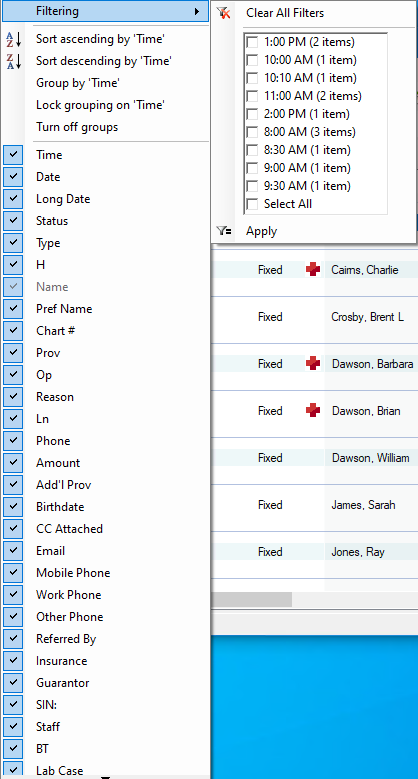
Task: Click red cross icon beside Dawson, Barbara
Action: tap(313, 364)
